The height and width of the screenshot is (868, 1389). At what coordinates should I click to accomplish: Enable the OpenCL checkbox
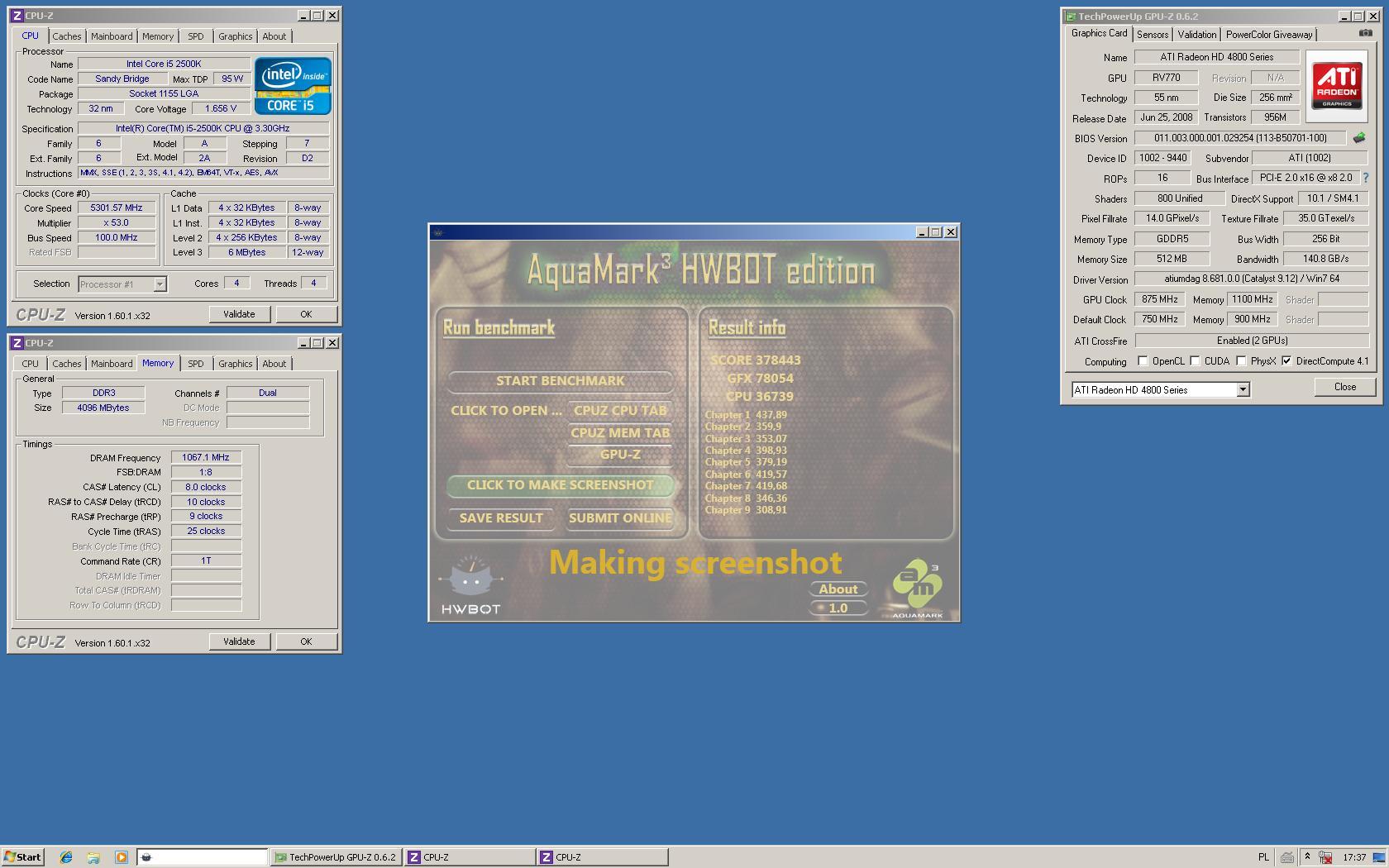(1143, 361)
